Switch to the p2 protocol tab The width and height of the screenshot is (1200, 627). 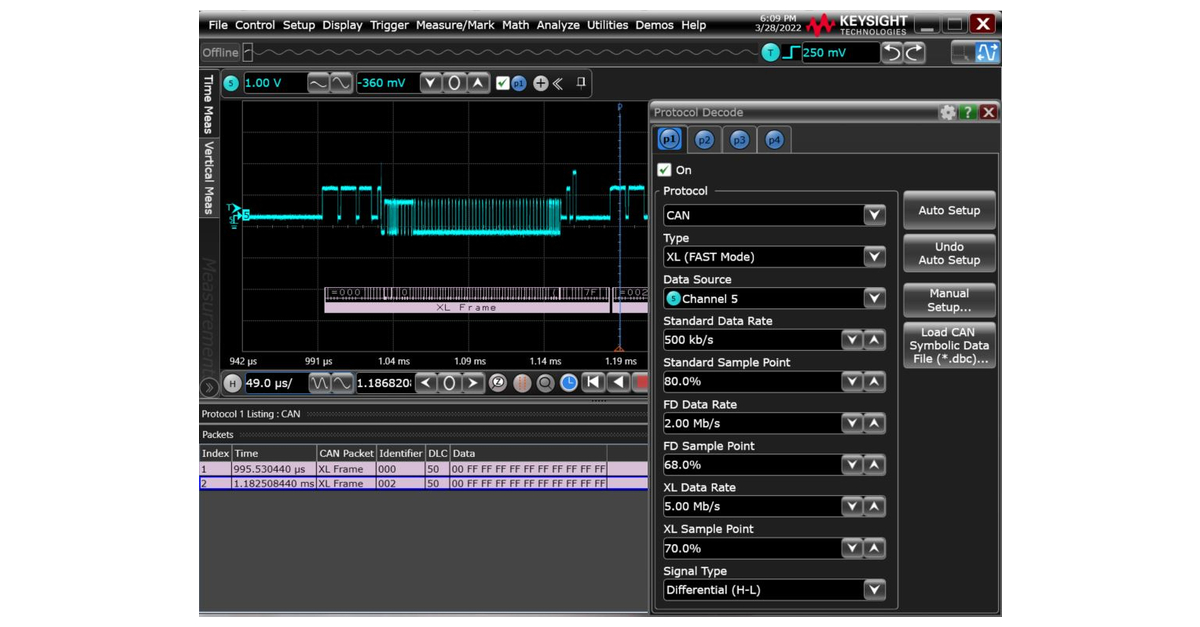point(704,139)
